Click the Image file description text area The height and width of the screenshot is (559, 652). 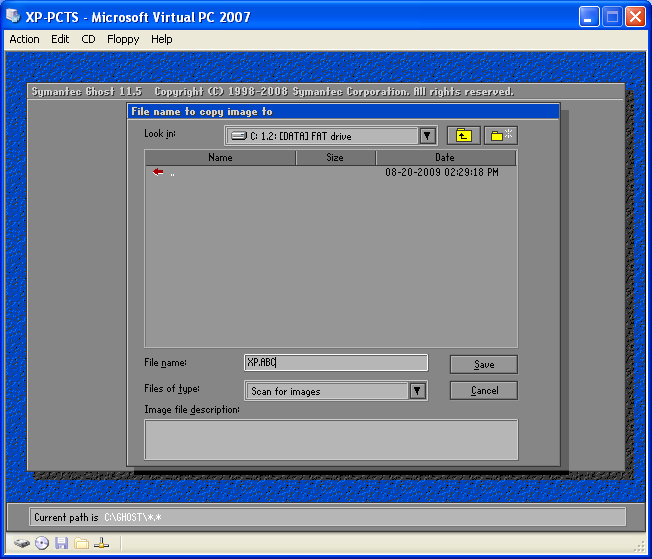tap(331, 440)
